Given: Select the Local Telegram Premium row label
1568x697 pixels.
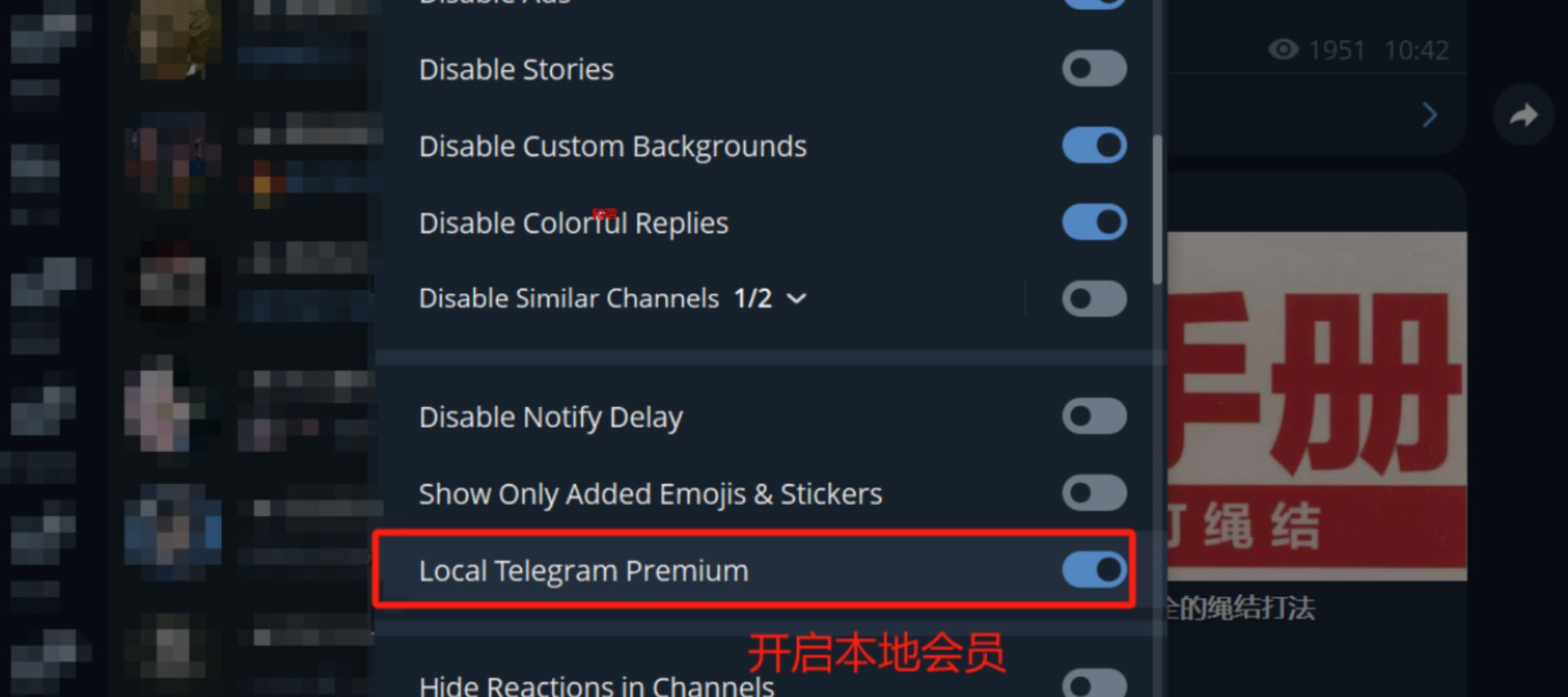Looking at the screenshot, I should pyautogui.click(x=584, y=571).
